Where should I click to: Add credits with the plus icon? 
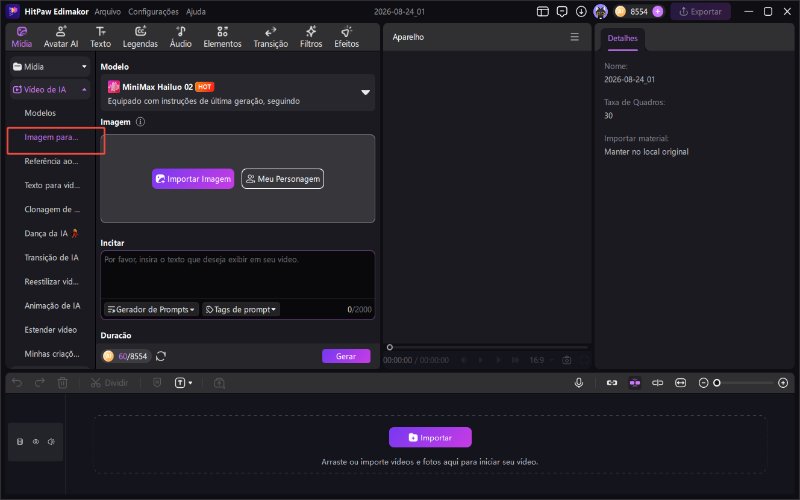658,11
